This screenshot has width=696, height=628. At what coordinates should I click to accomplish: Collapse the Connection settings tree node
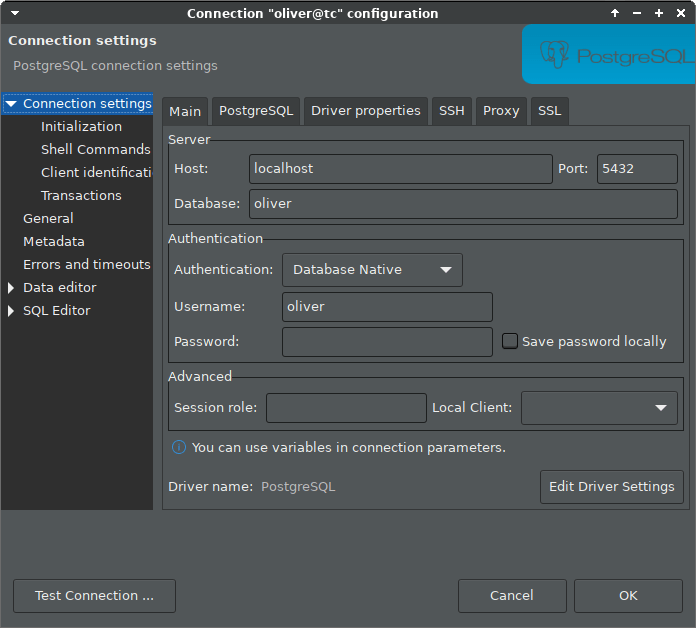point(12,104)
